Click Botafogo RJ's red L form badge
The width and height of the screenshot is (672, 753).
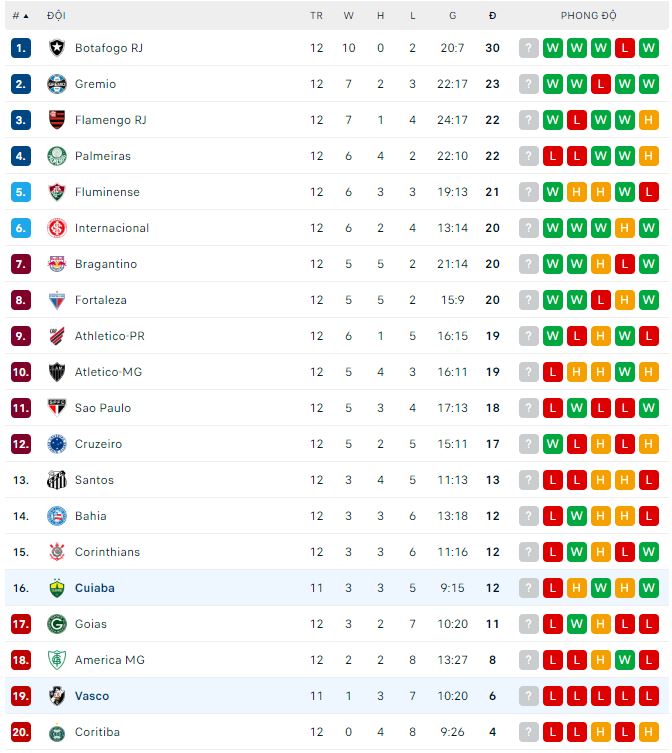625,48
